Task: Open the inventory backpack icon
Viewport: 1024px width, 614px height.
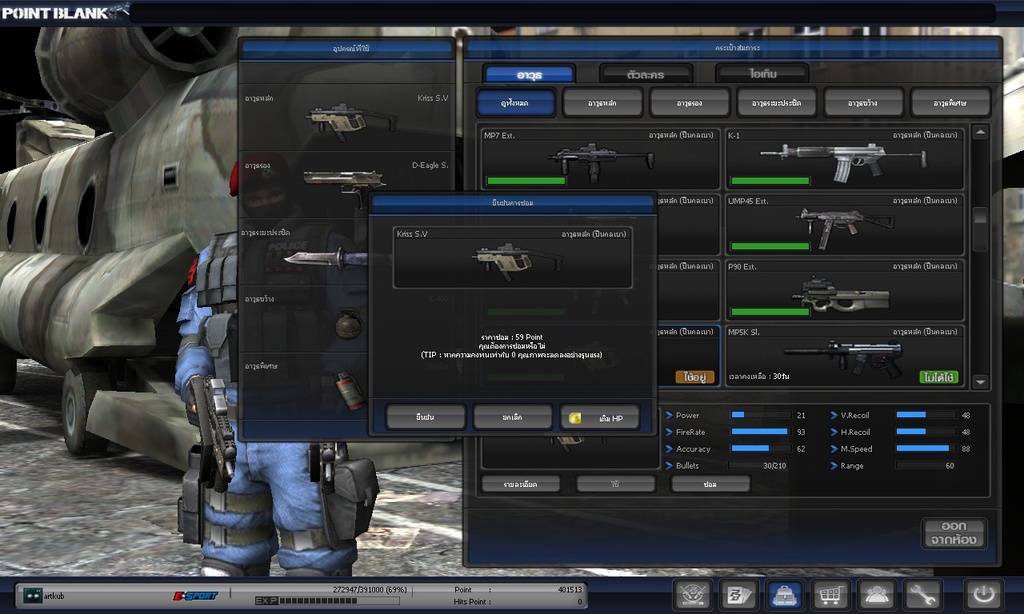Action: (784, 594)
